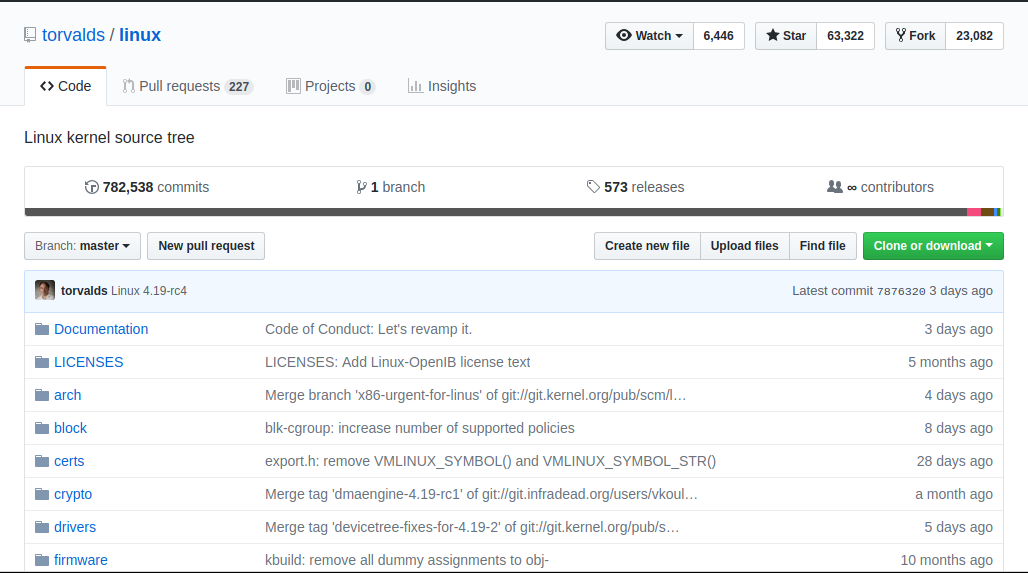The image size is (1028, 573).
Task: Click New pull request button
Action: point(206,246)
